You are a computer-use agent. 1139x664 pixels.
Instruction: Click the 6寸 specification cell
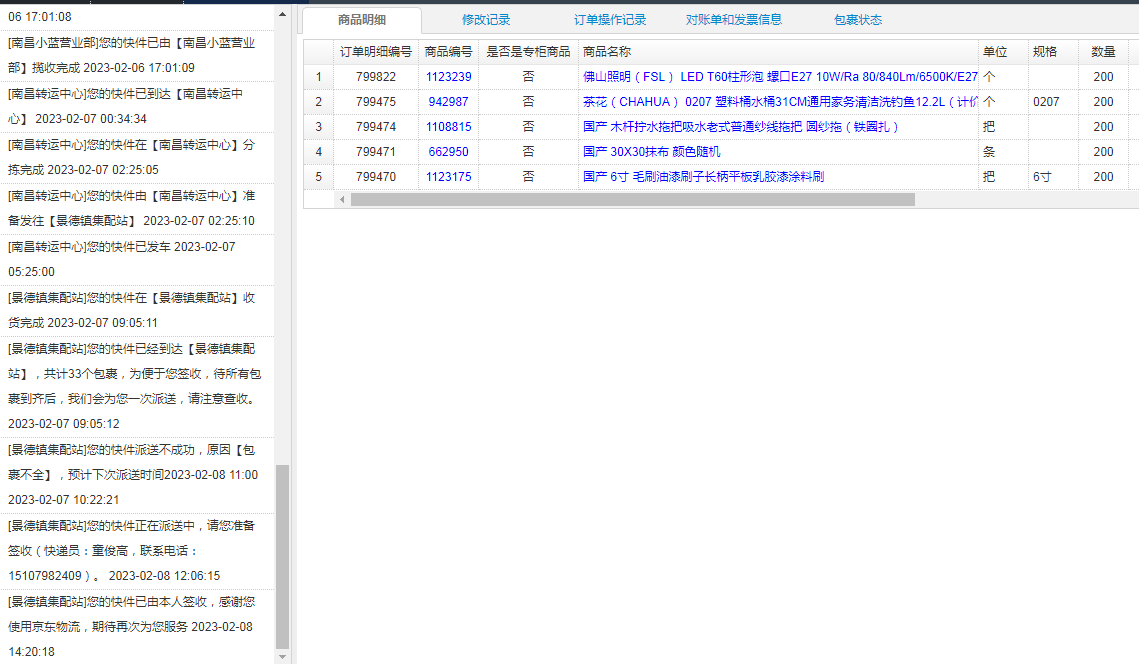point(1053,177)
